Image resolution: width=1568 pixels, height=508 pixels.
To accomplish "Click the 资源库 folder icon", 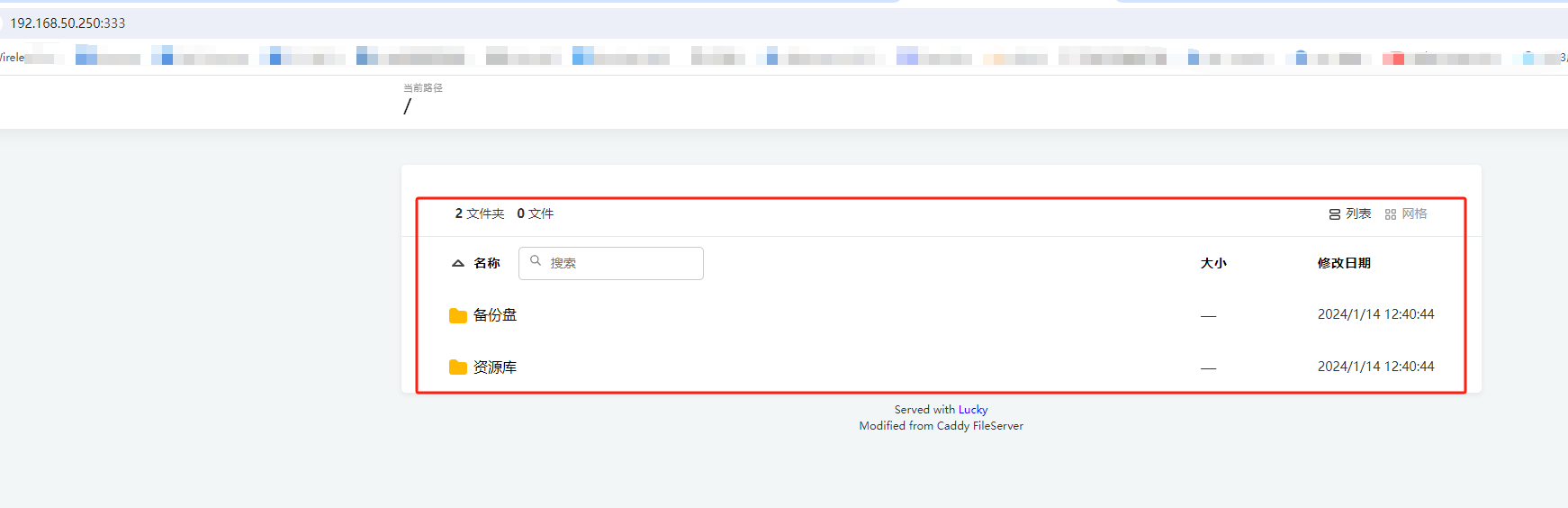I will tap(457, 367).
